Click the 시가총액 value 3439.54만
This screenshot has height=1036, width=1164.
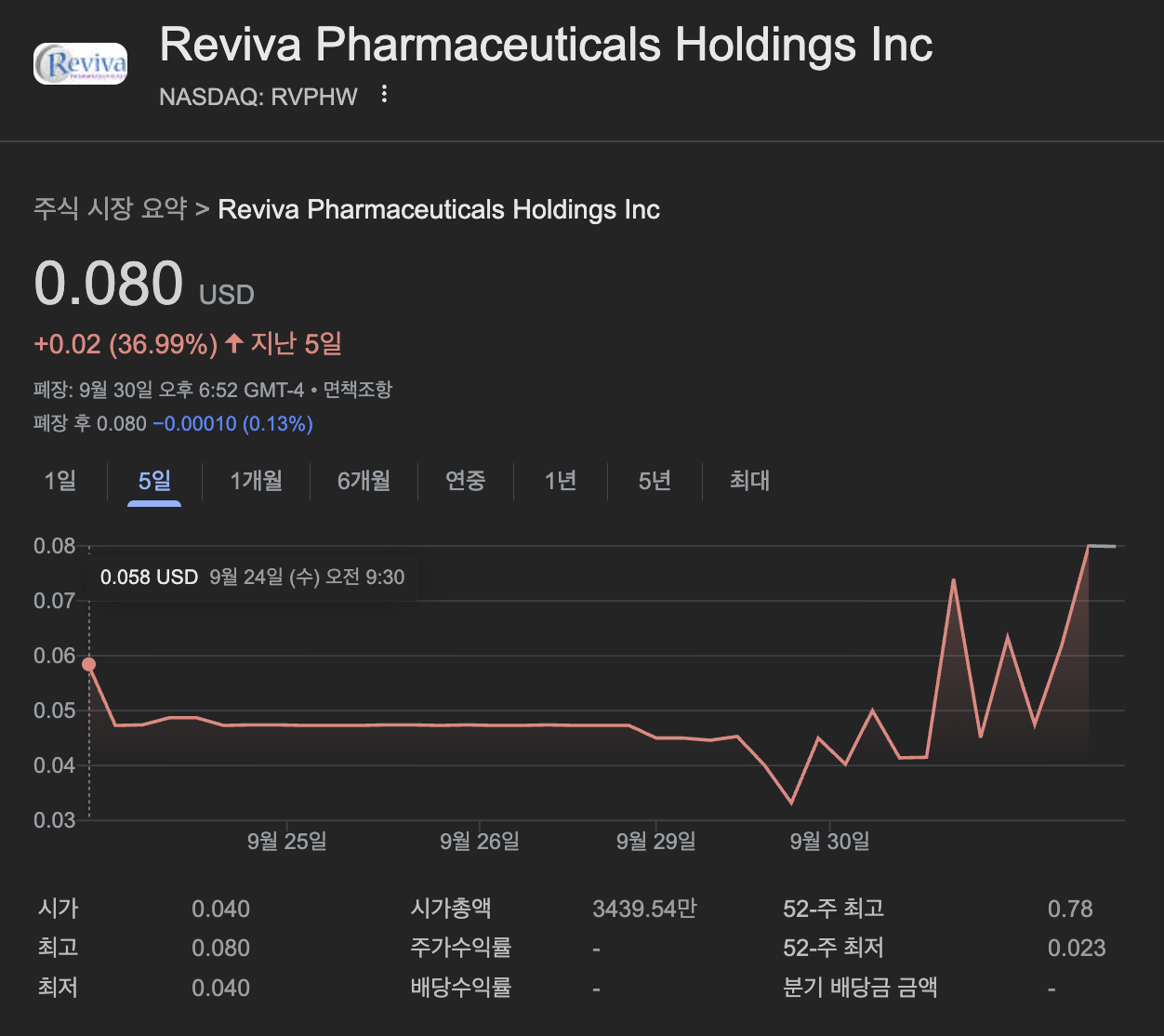(x=644, y=909)
